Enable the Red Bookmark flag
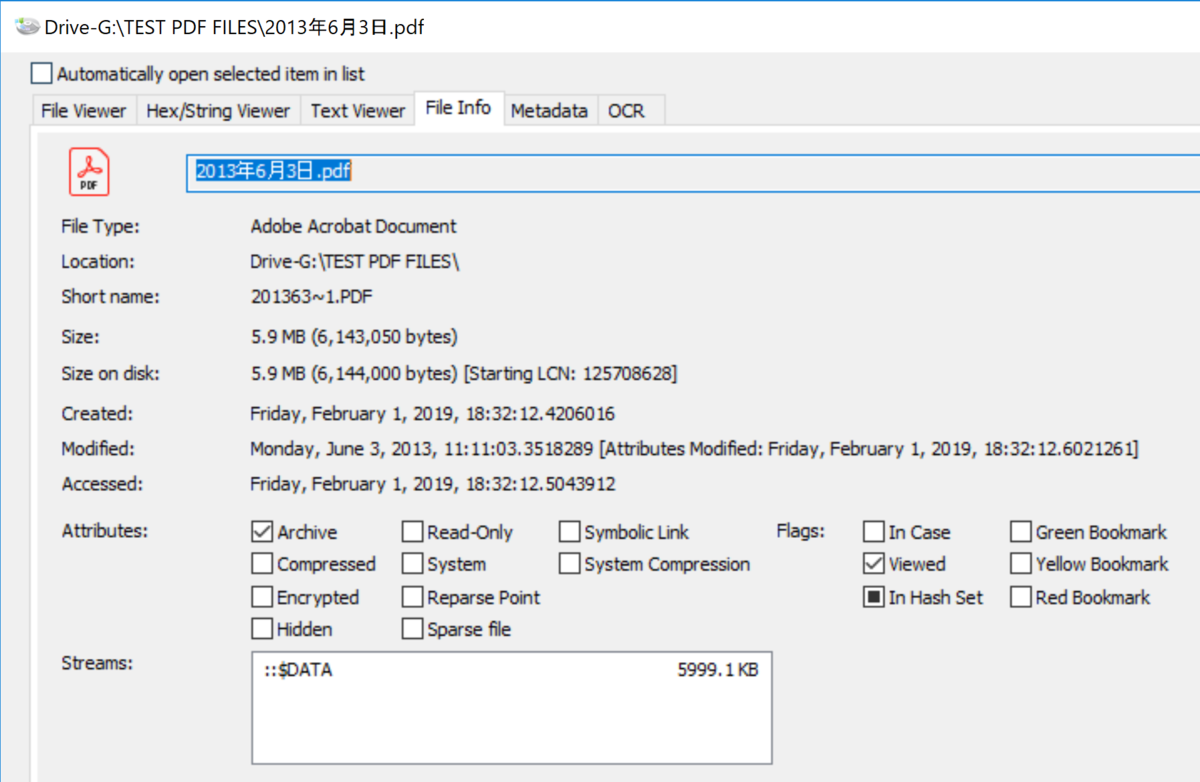Viewport: 1200px width, 782px height. [1020, 597]
